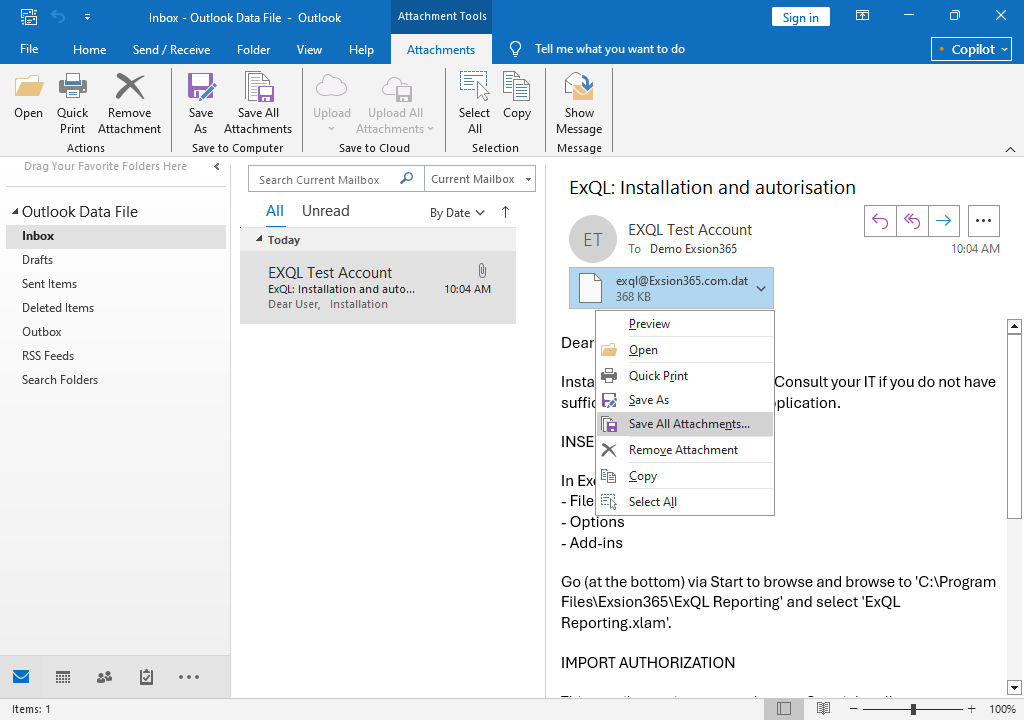Toggle sort order arrow in message list
This screenshot has height=720, width=1024.
(x=505, y=212)
